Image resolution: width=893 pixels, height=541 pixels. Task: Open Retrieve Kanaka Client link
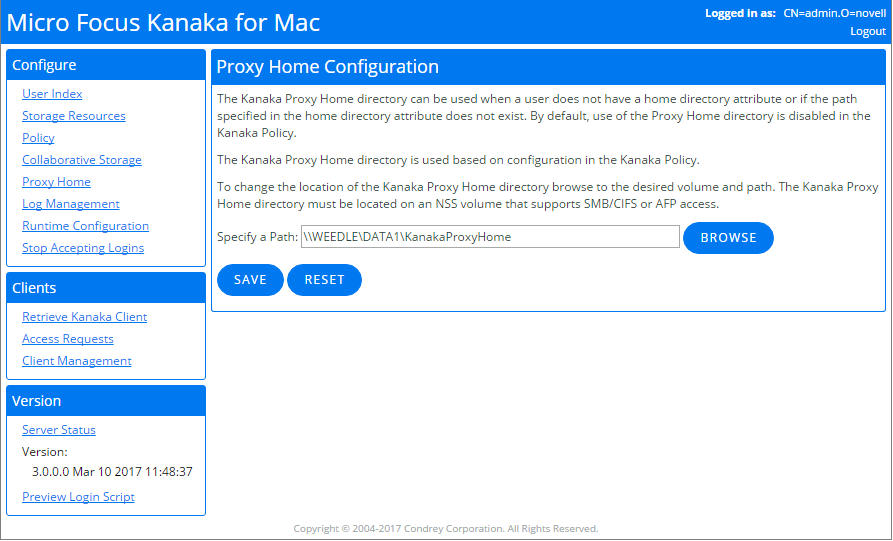(x=84, y=317)
